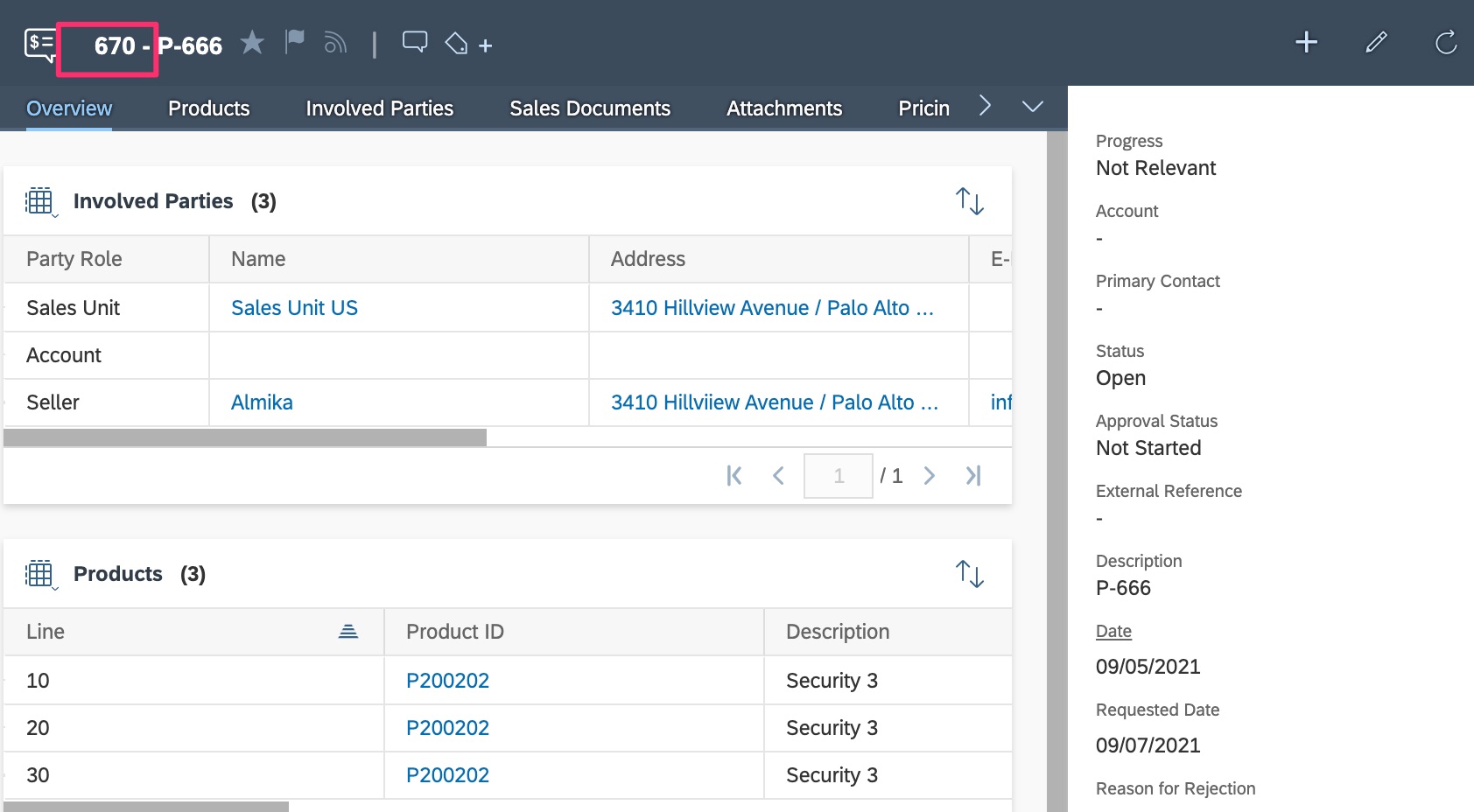Go to last page of Involved Parties
Image resolution: width=1474 pixels, height=812 pixels.
(973, 475)
